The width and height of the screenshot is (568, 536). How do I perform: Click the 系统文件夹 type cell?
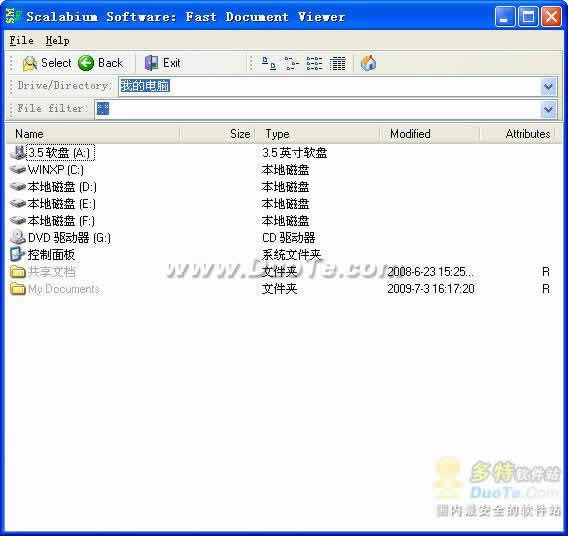292,255
